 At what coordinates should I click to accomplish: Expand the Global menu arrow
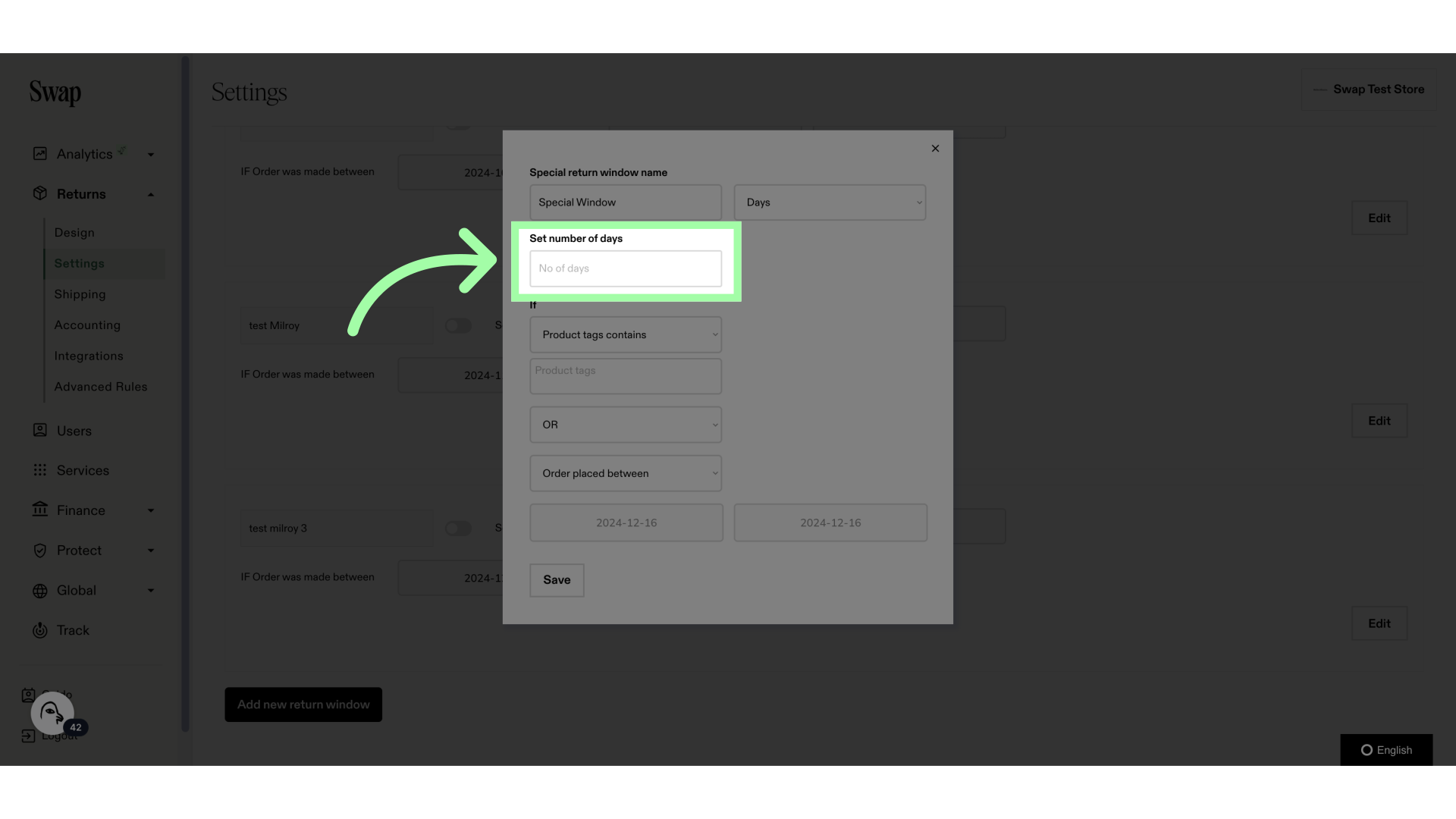(151, 591)
